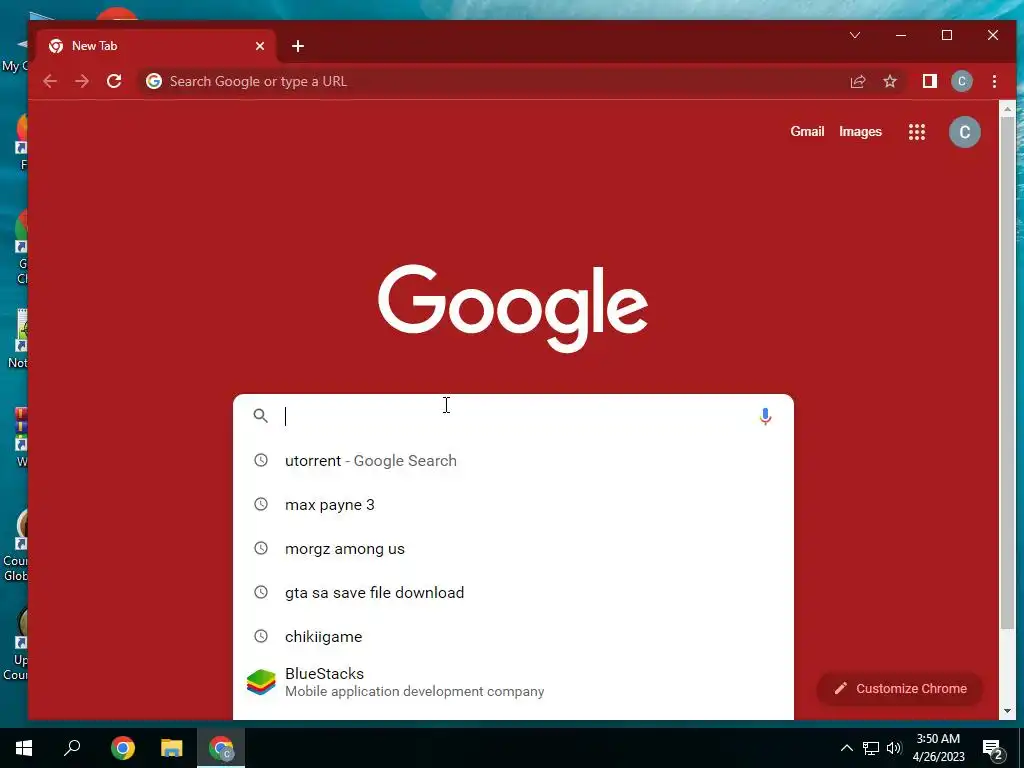
Task: Open the Chrome profile avatar in toolbar
Action: click(x=961, y=81)
